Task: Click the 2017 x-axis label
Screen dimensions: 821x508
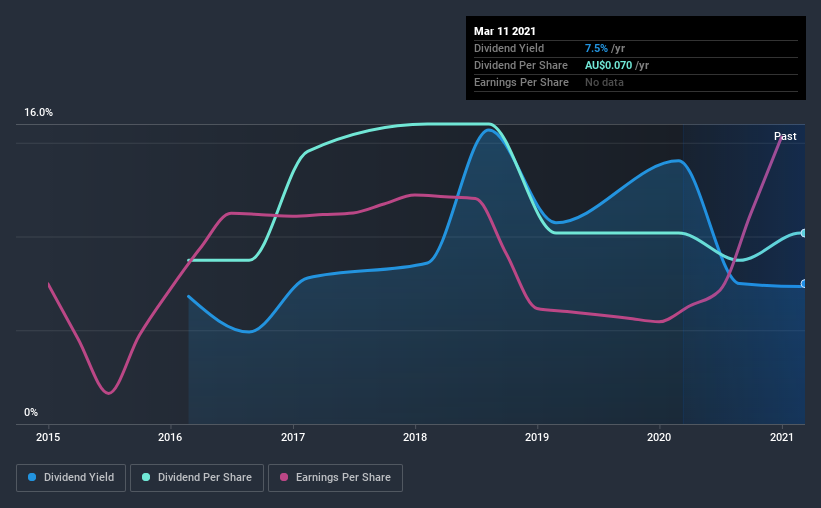Action: pos(293,437)
